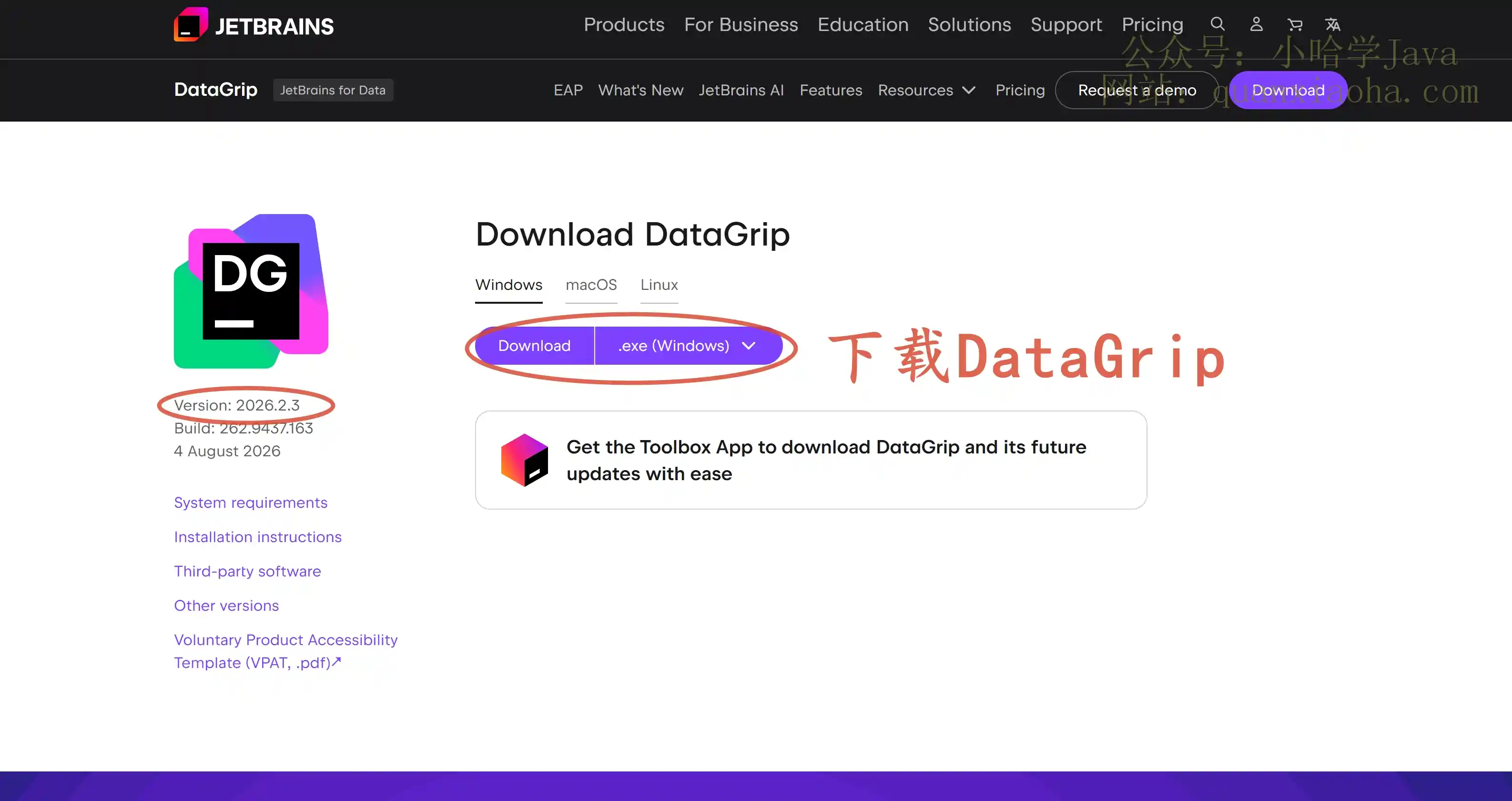The height and width of the screenshot is (801, 1512).
Task: Open the Other versions link
Action: coord(226,606)
